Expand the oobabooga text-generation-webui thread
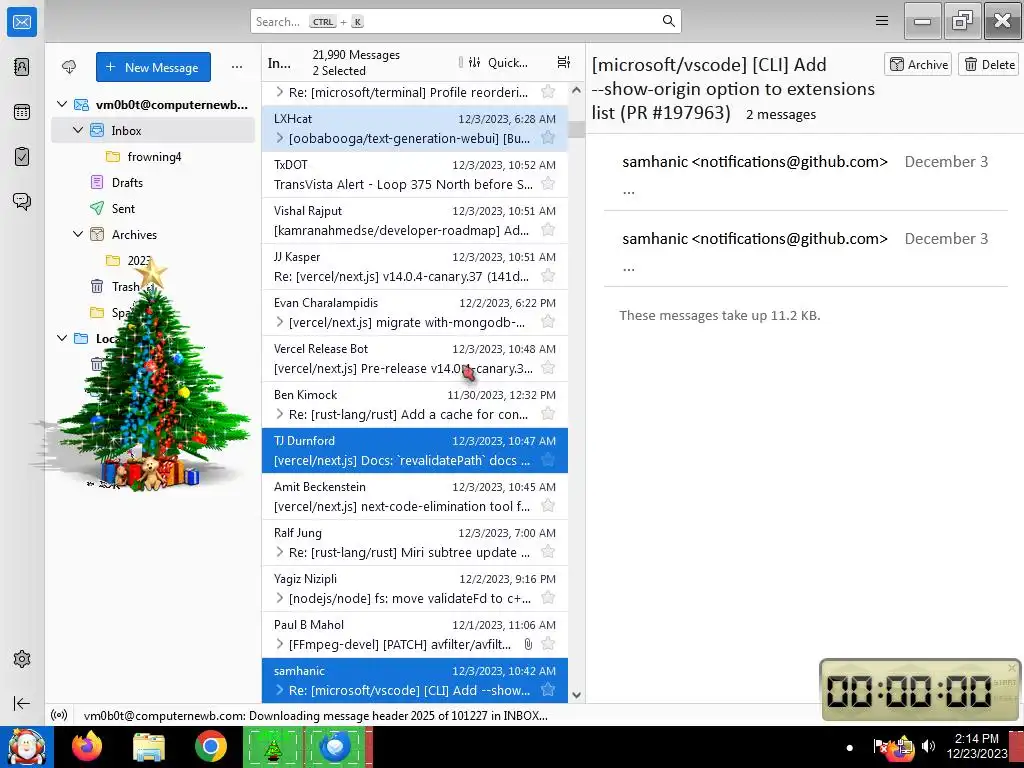Viewport: 1024px width, 768px height. (x=280, y=138)
